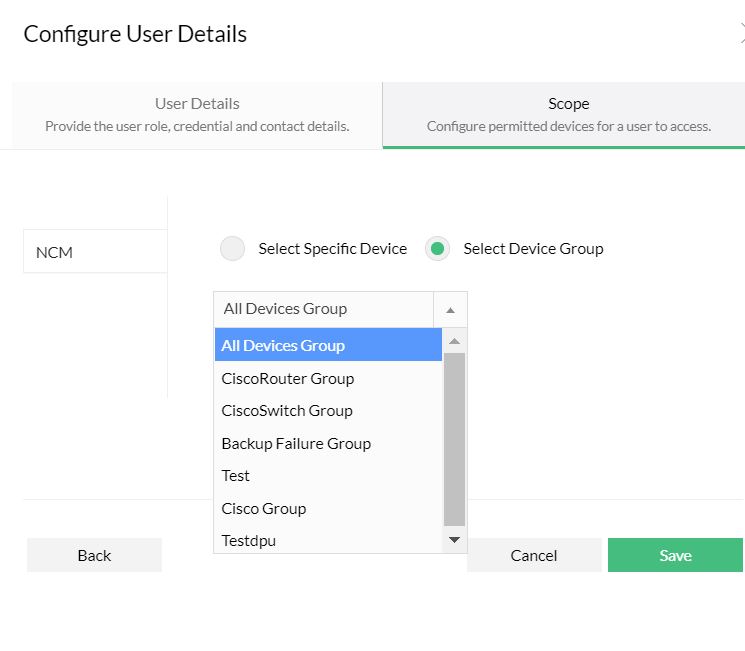Image resolution: width=745 pixels, height=651 pixels.
Task: Collapse the All Devices Group dropdown arrow
Action: pyautogui.click(x=450, y=310)
